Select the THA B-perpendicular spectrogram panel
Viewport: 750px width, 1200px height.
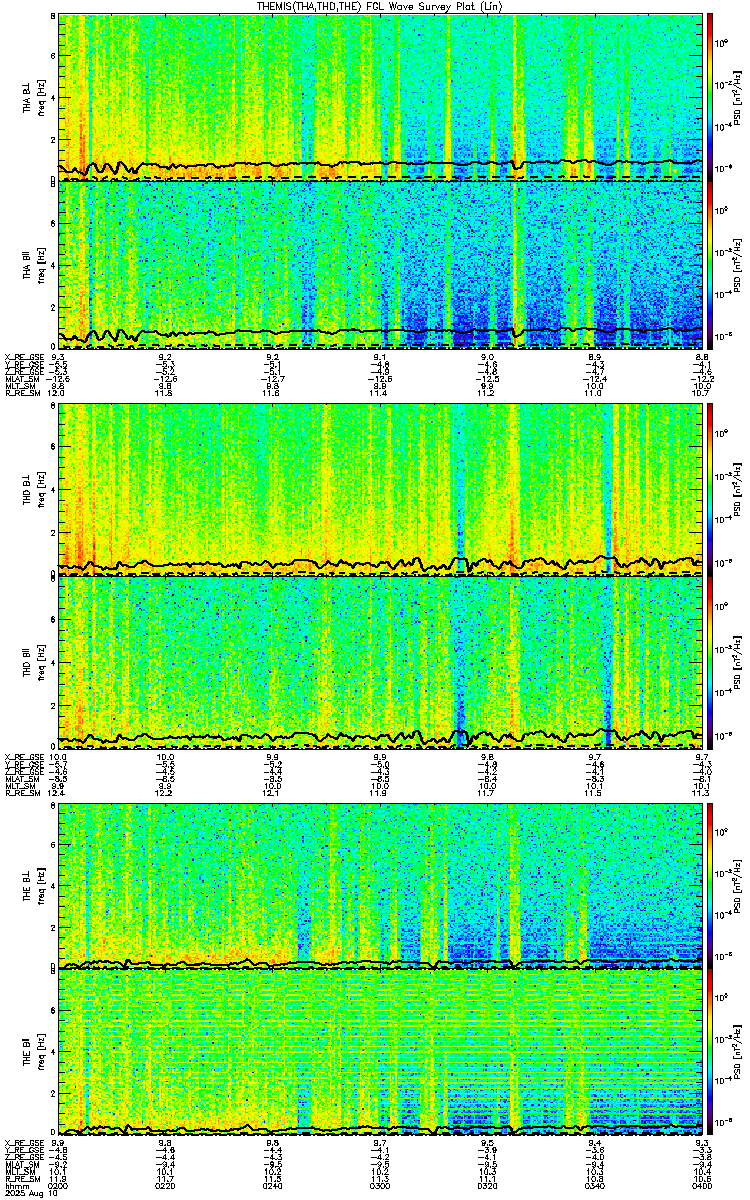tap(380, 96)
